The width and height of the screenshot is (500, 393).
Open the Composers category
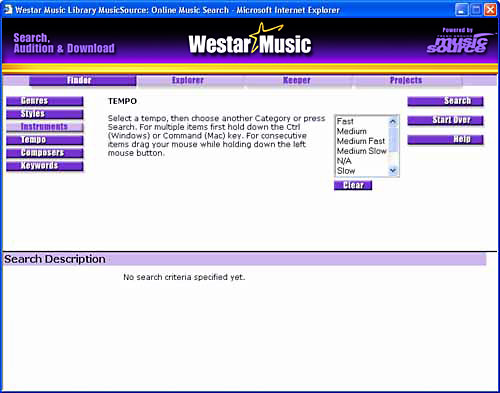[x=45, y=153]
